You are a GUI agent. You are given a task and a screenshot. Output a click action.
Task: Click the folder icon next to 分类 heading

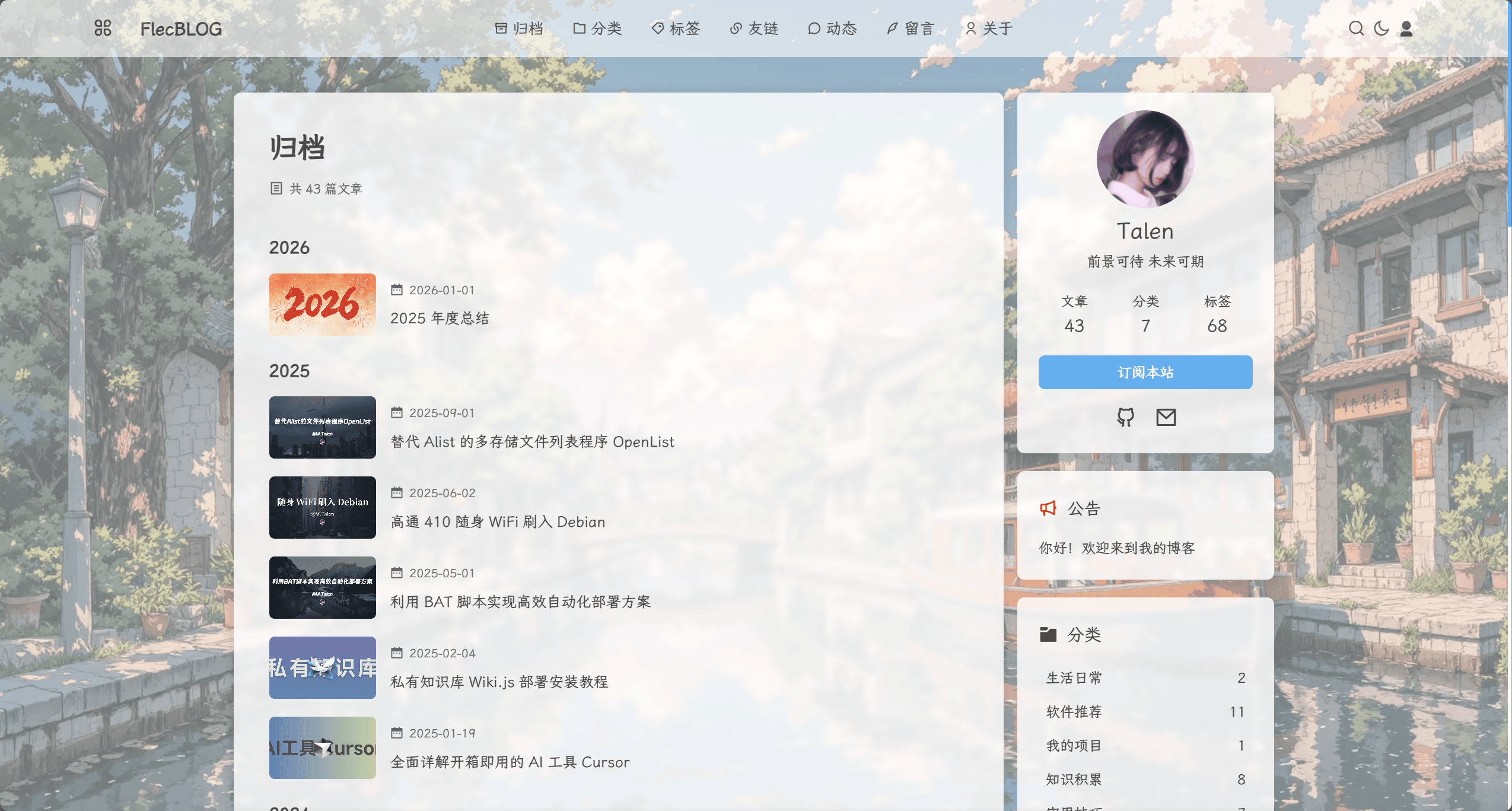pos(1049,634)
